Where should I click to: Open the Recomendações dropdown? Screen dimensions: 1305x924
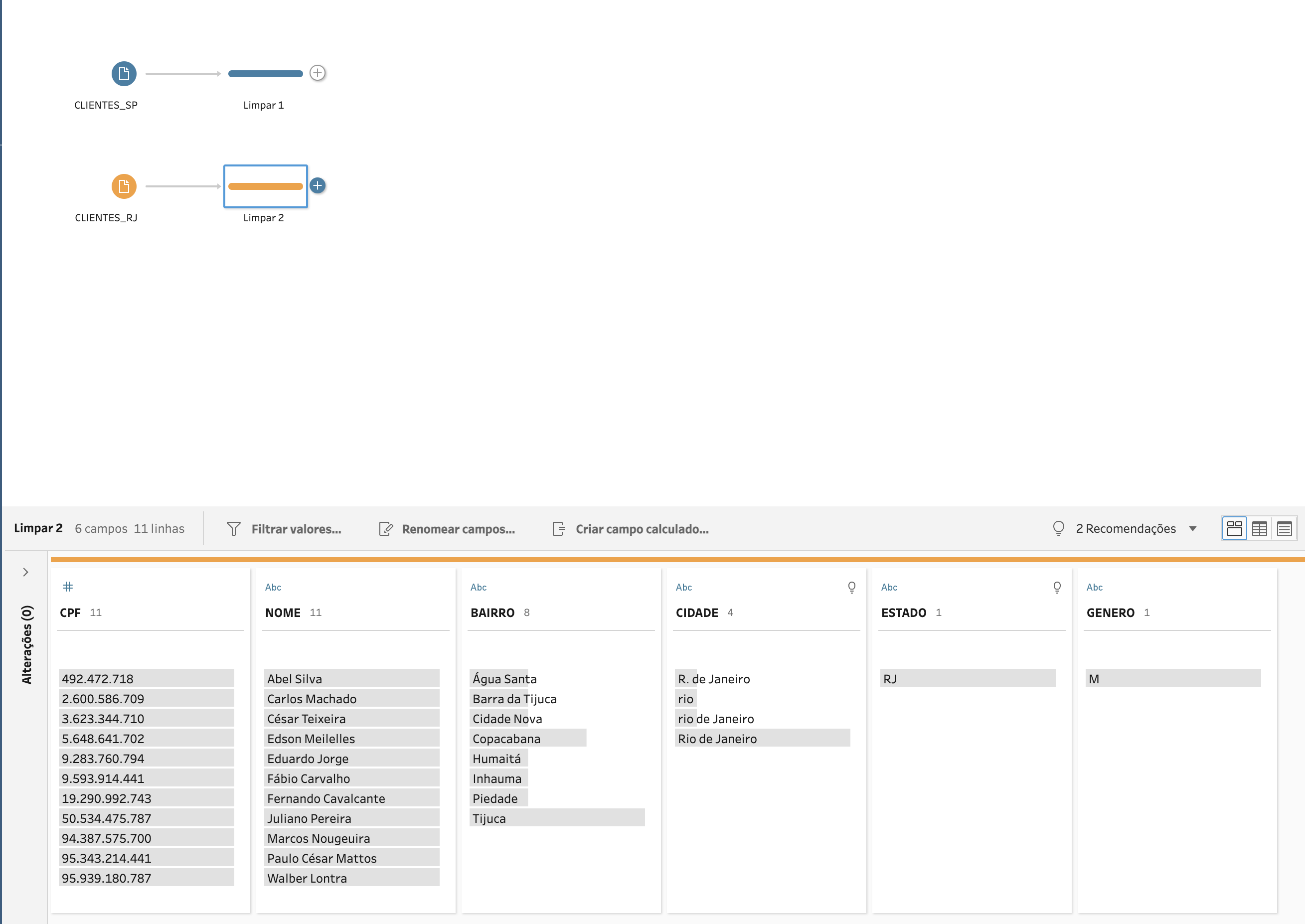pyautogui.click(x=1193, y=529)
